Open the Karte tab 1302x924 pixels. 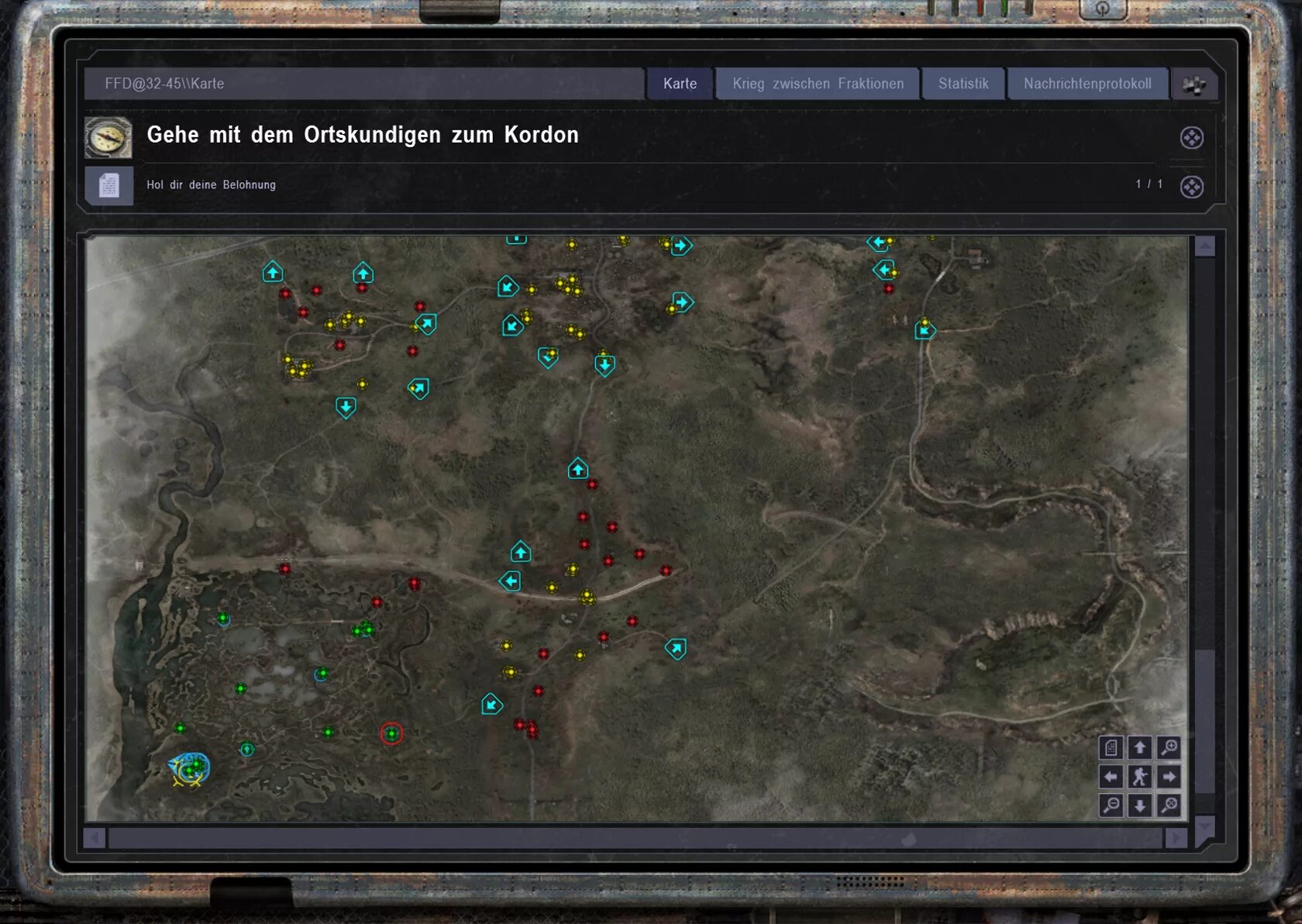tap(680, 84)
